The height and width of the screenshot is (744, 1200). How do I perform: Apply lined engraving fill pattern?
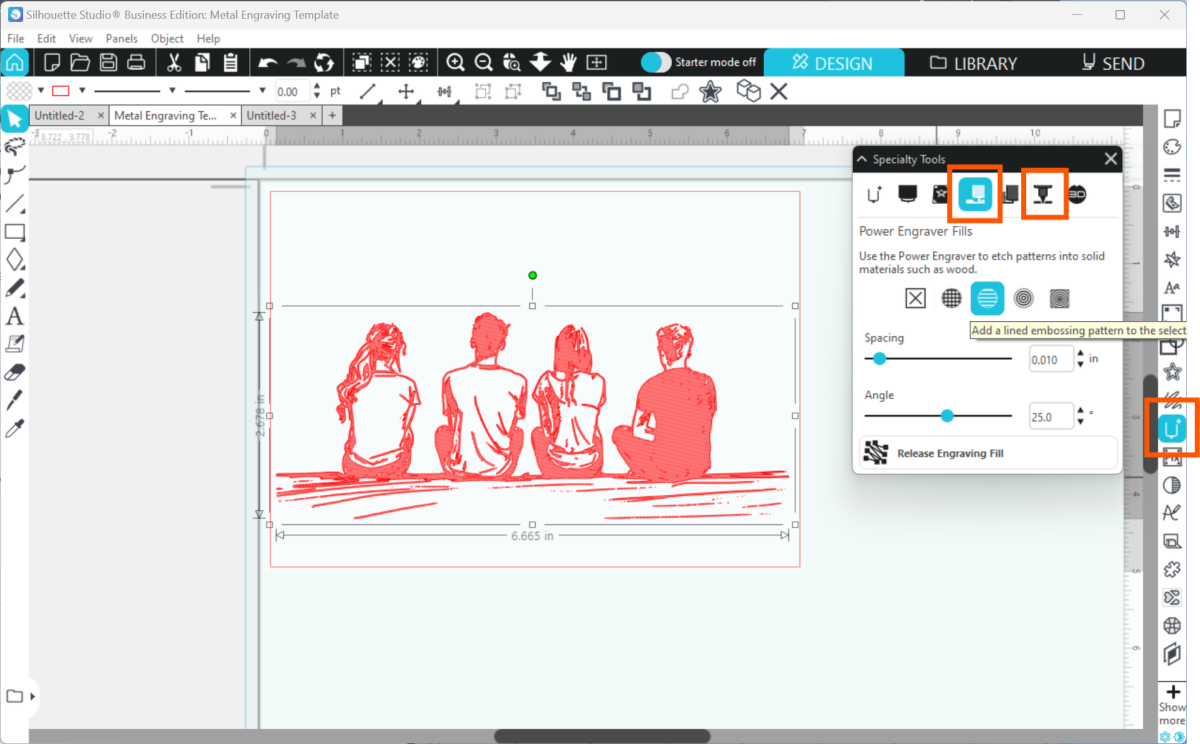[x=987, y=298]
